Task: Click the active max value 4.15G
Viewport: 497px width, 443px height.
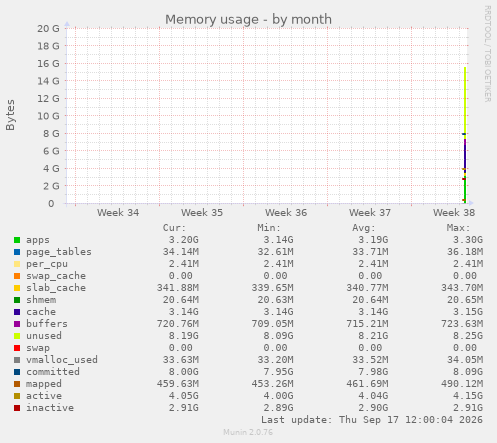Action: tap(468, 396)
